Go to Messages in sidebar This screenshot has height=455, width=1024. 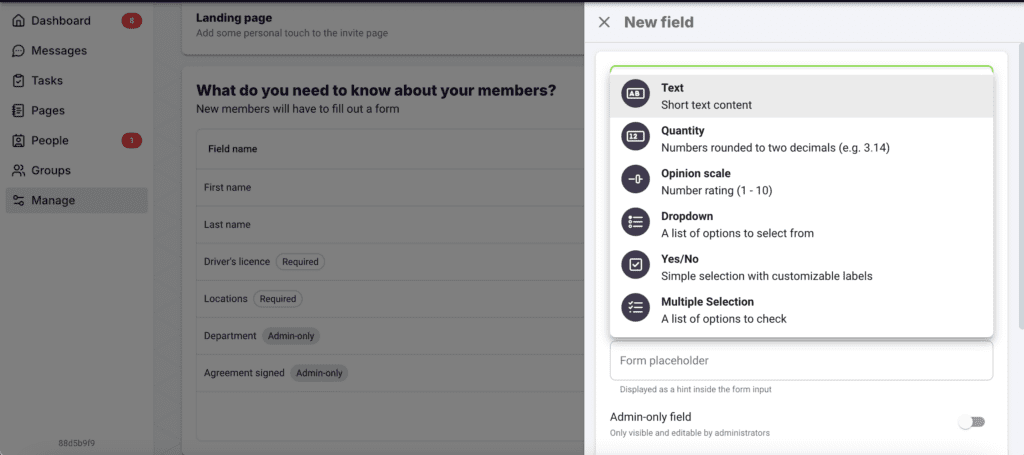(59, 51)
